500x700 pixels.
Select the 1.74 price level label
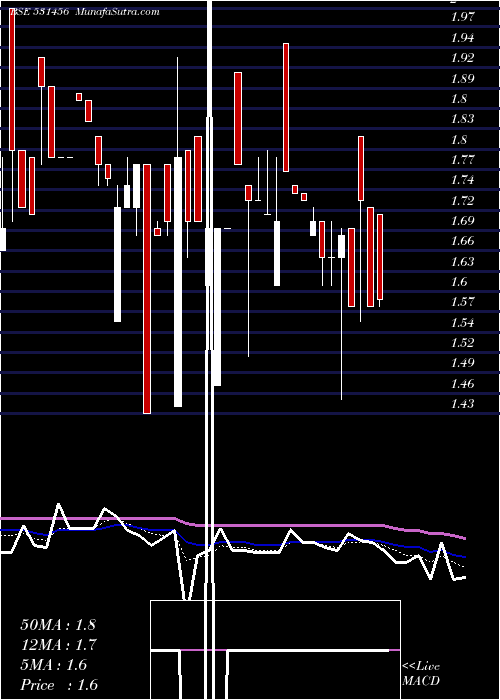462,180
